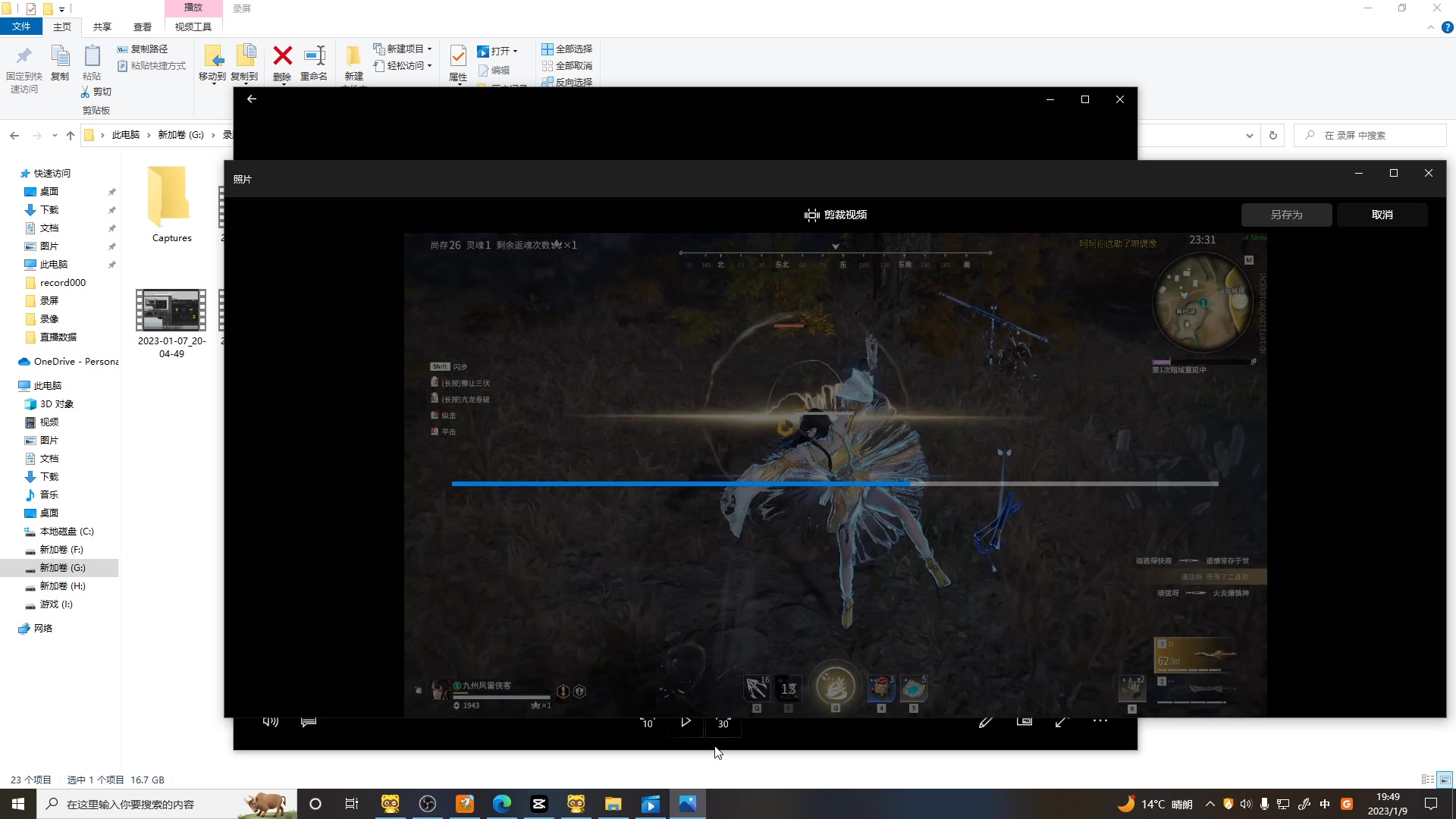Enter full screen in video player

pyautogui.click(x=1062, y=722)
